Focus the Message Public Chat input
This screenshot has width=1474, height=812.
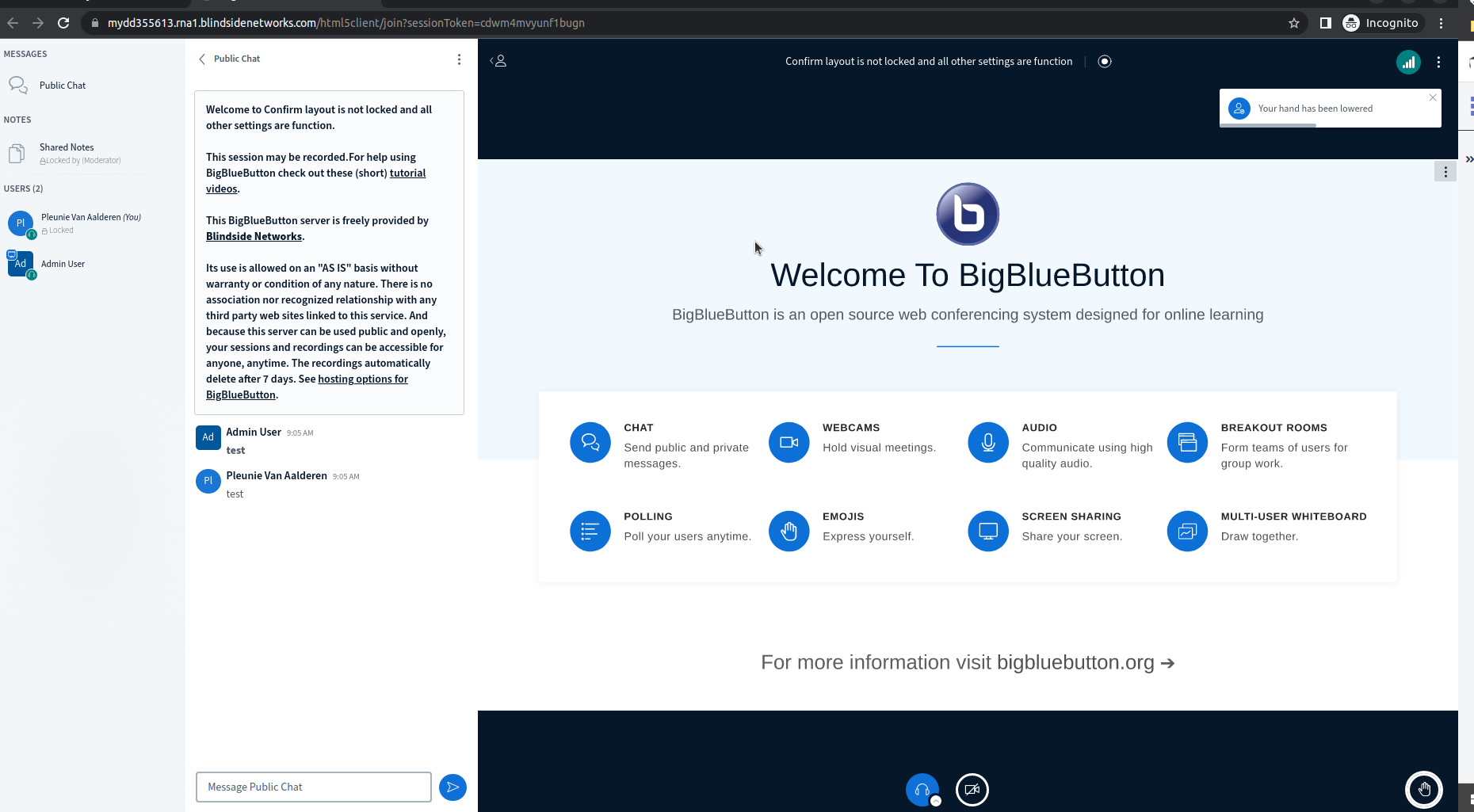pyautogui.click(x=314, y=787)
